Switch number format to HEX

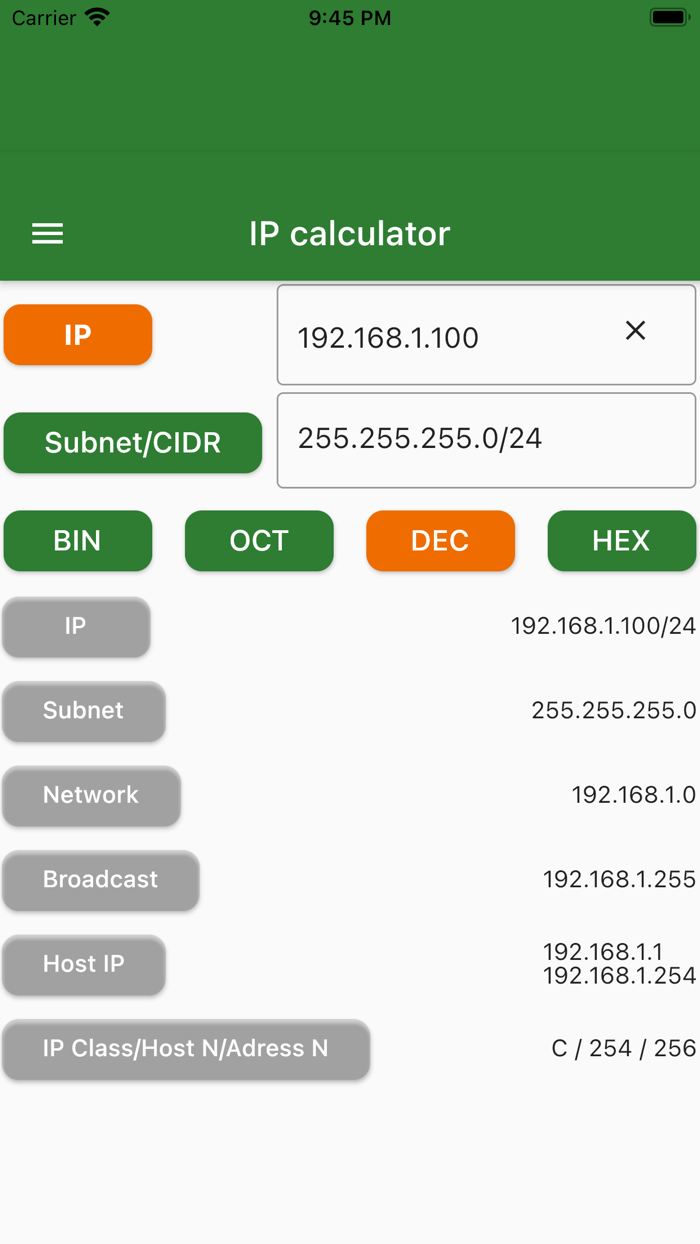tap(622, 541)
